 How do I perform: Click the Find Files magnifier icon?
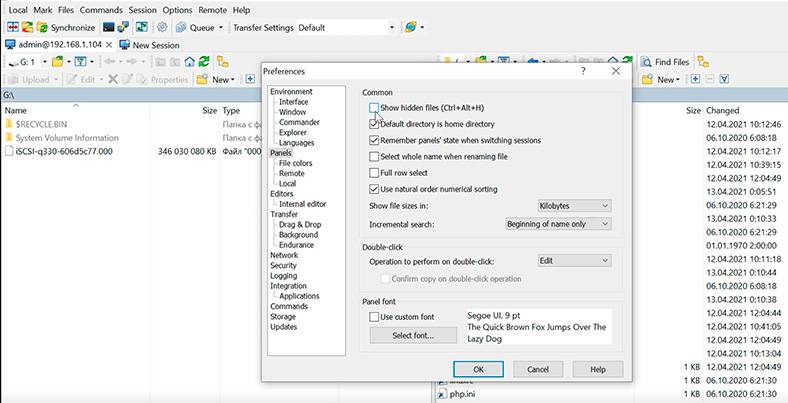coord(646,62)
